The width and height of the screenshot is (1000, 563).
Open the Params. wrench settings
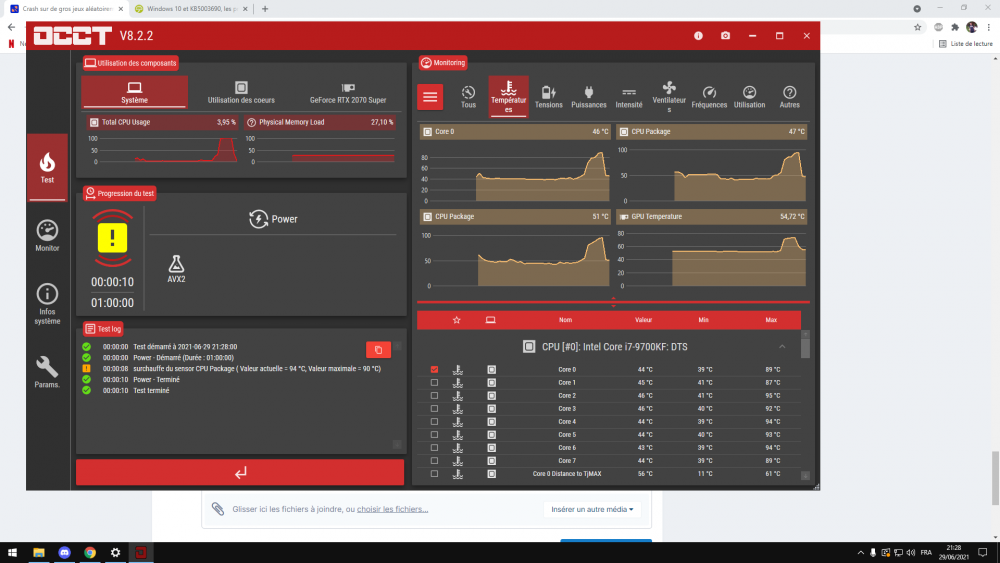(47, 370)
